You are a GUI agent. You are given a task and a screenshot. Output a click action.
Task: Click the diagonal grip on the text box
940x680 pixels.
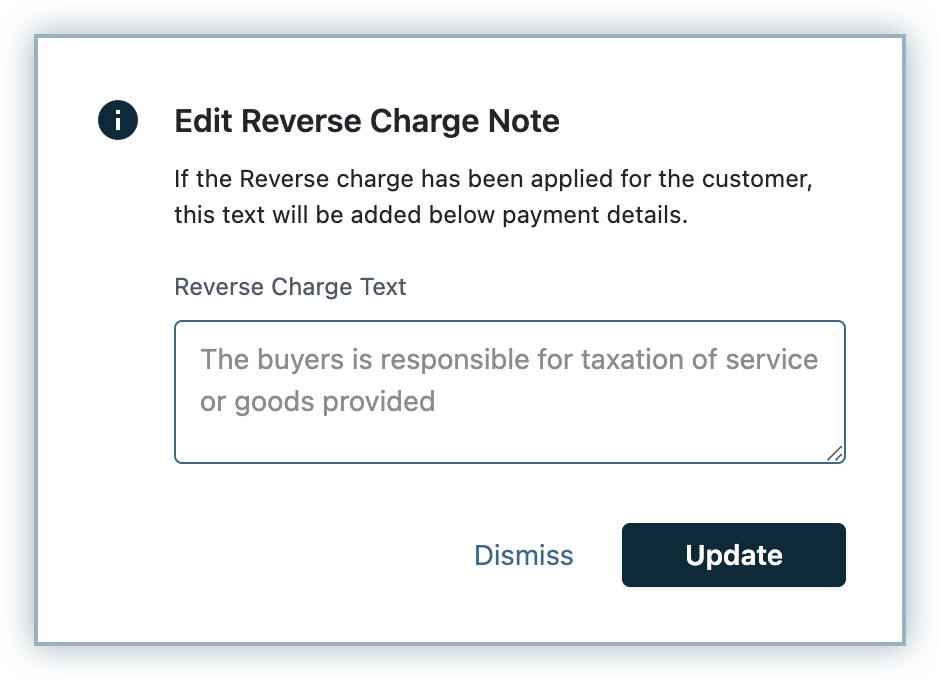pos(835,453)
